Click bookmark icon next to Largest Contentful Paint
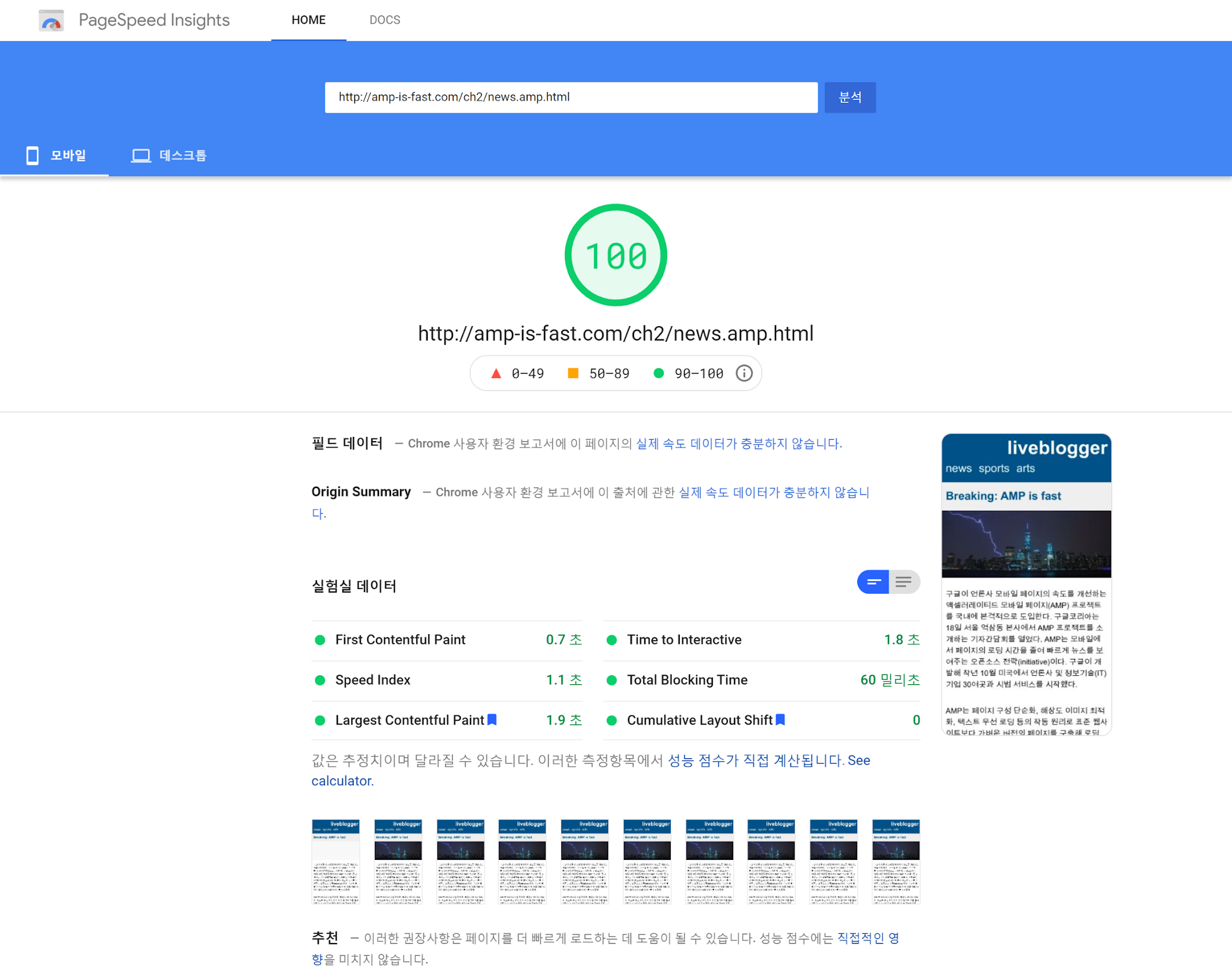This screenshot has height=976, width=1232. (492, 720)
